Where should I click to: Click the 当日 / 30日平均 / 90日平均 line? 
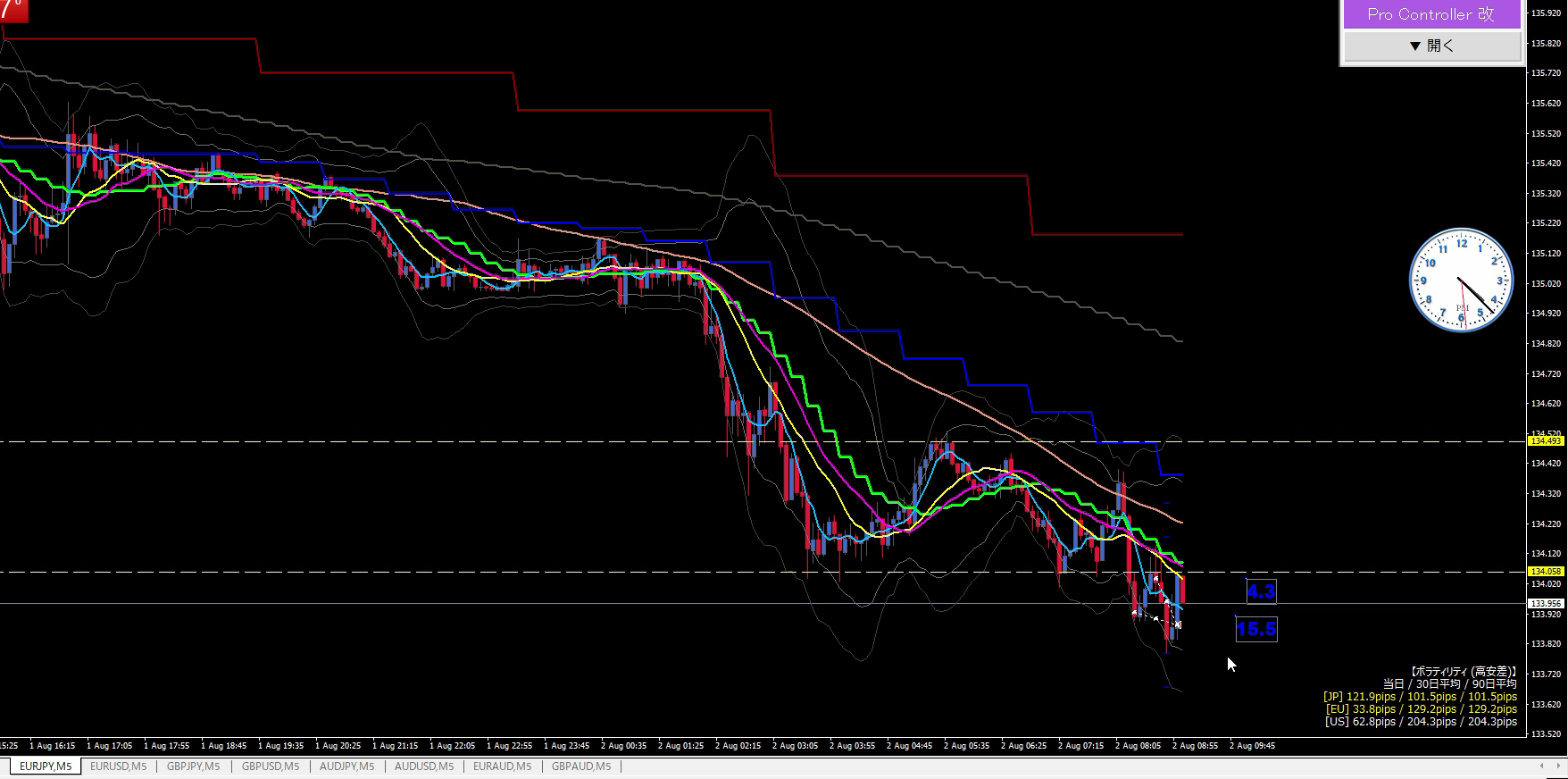coord(1450,684)
